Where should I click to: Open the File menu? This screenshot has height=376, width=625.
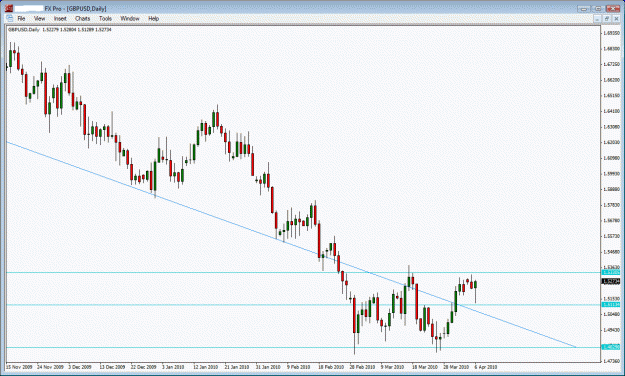click(21, 18)
